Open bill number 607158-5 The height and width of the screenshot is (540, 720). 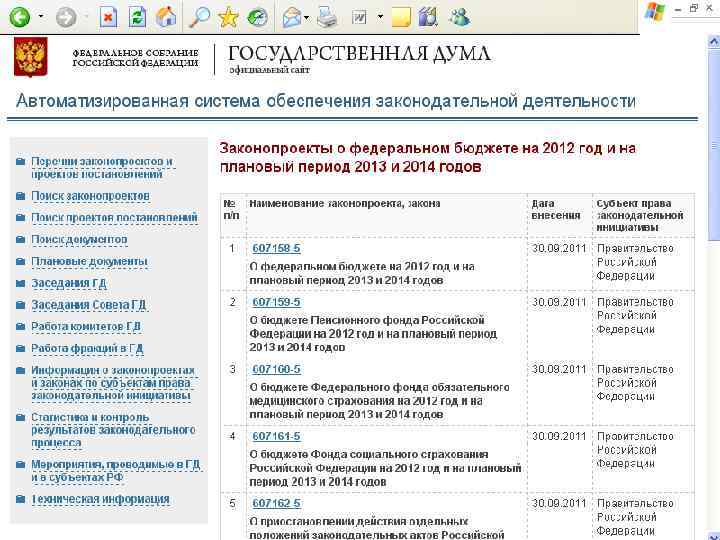[x=276, y=248]
